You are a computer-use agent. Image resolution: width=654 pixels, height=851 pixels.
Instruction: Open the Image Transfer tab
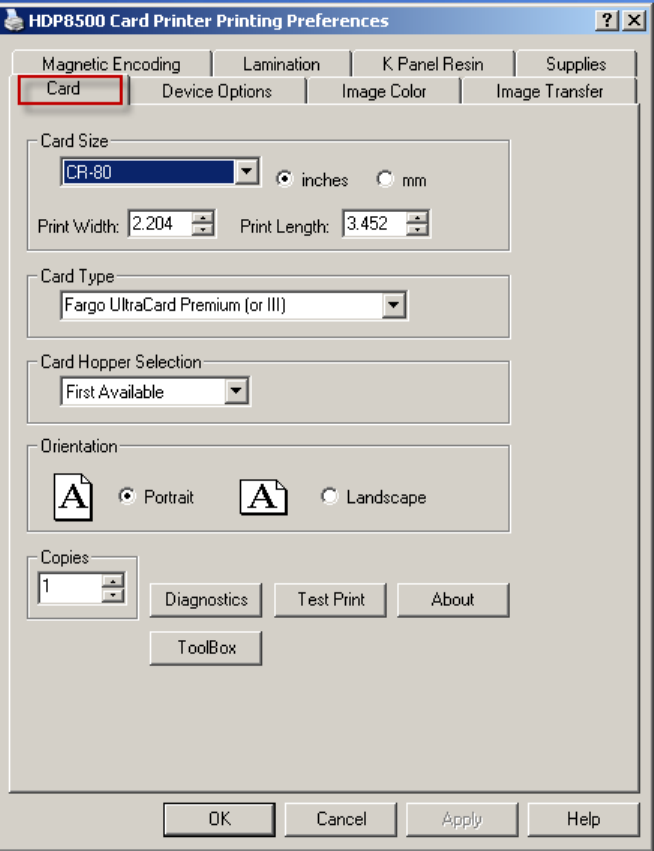(549, 91)
